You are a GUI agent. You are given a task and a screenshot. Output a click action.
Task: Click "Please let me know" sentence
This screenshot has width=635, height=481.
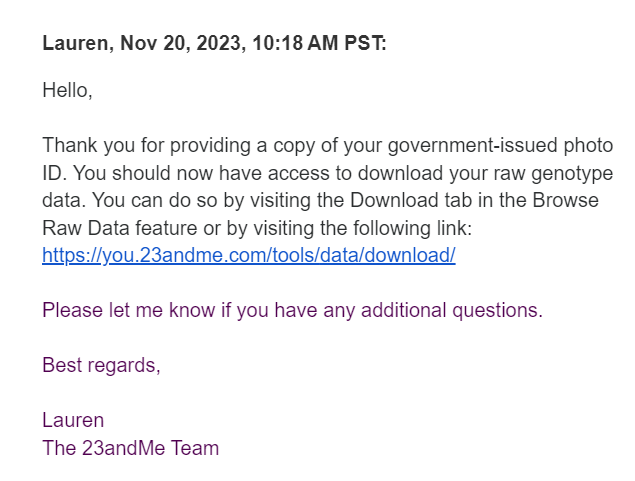pyautogui.click(x=292, y=310)
